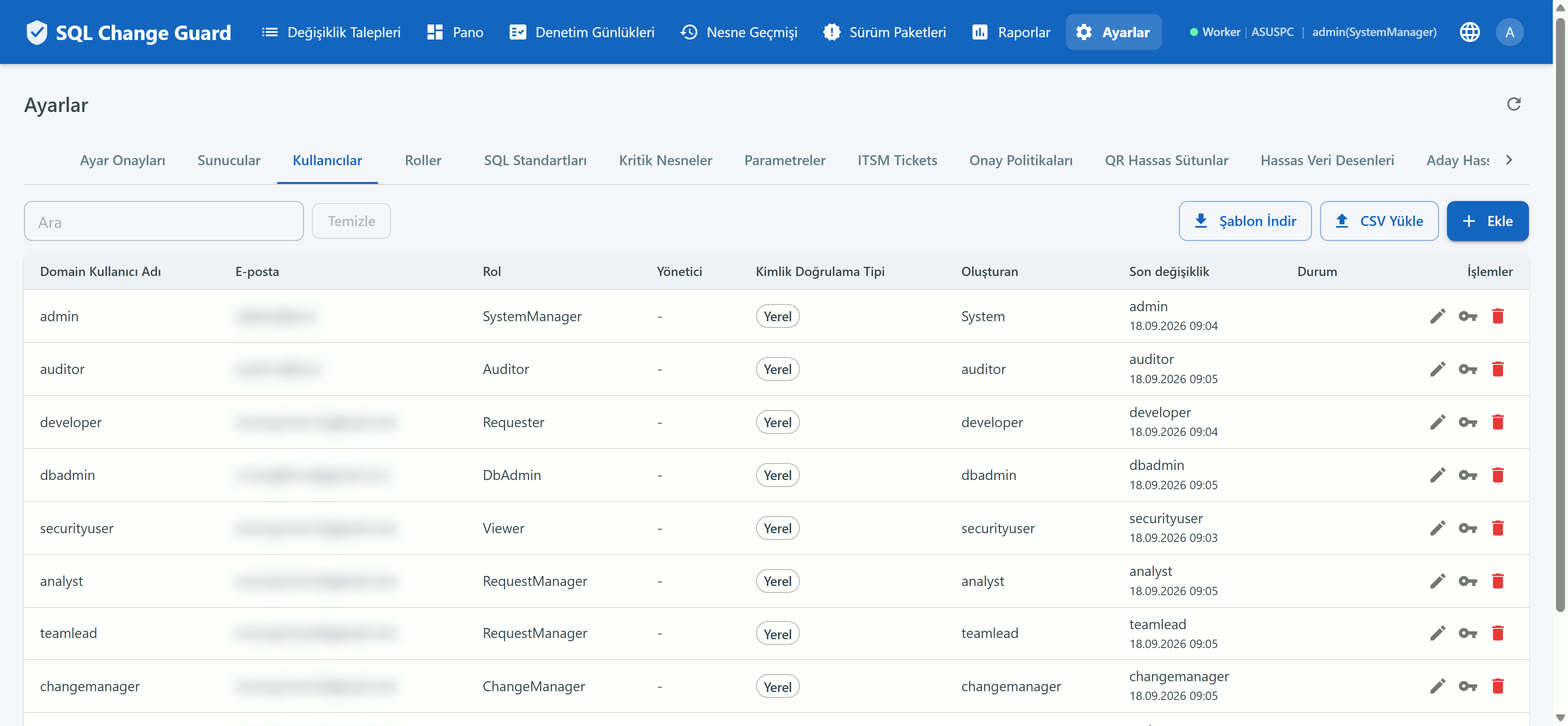Edit the dbadmin user

[x=1438, y=475]
